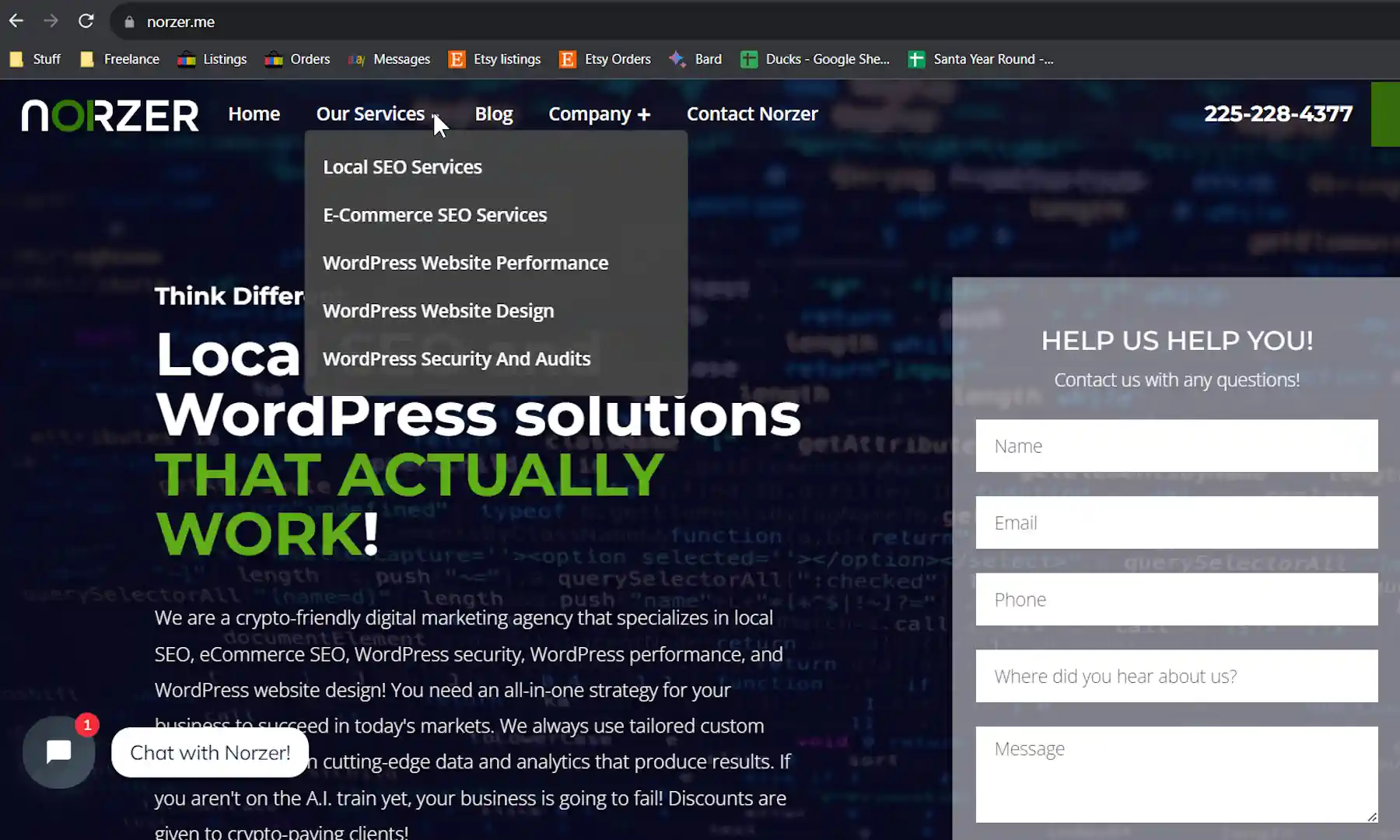Open the Santa Year Round bookmark
Viewport: 1400px width, 840px height.
point(981,59)
